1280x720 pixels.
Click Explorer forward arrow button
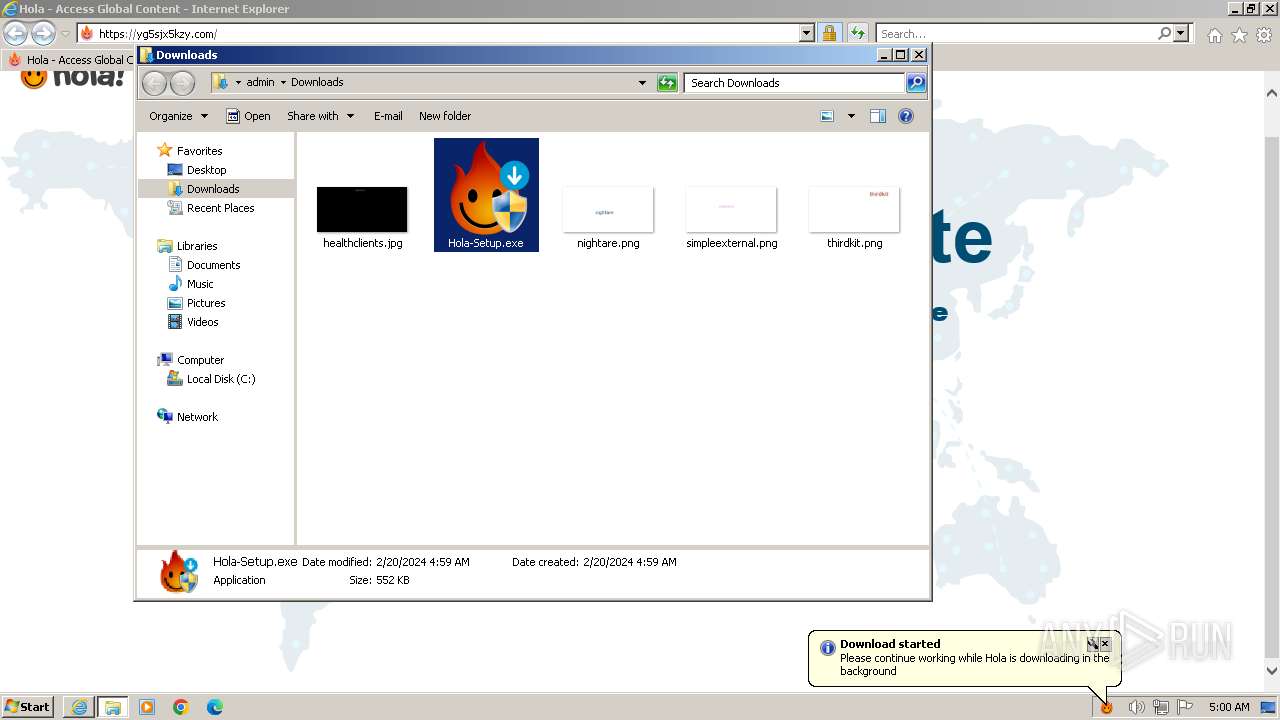coord(182,83)
